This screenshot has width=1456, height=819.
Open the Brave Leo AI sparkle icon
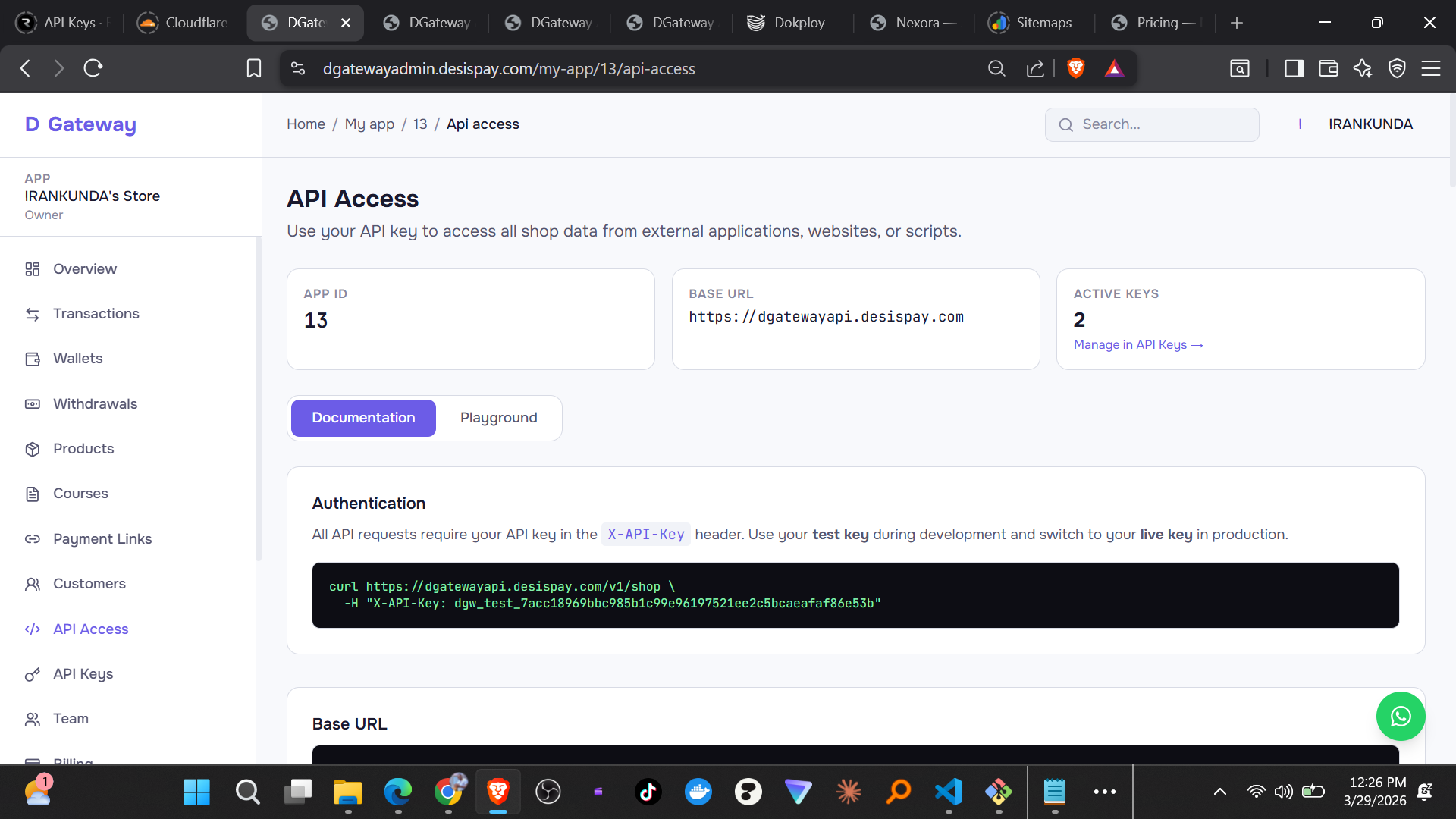(1362, 68)
